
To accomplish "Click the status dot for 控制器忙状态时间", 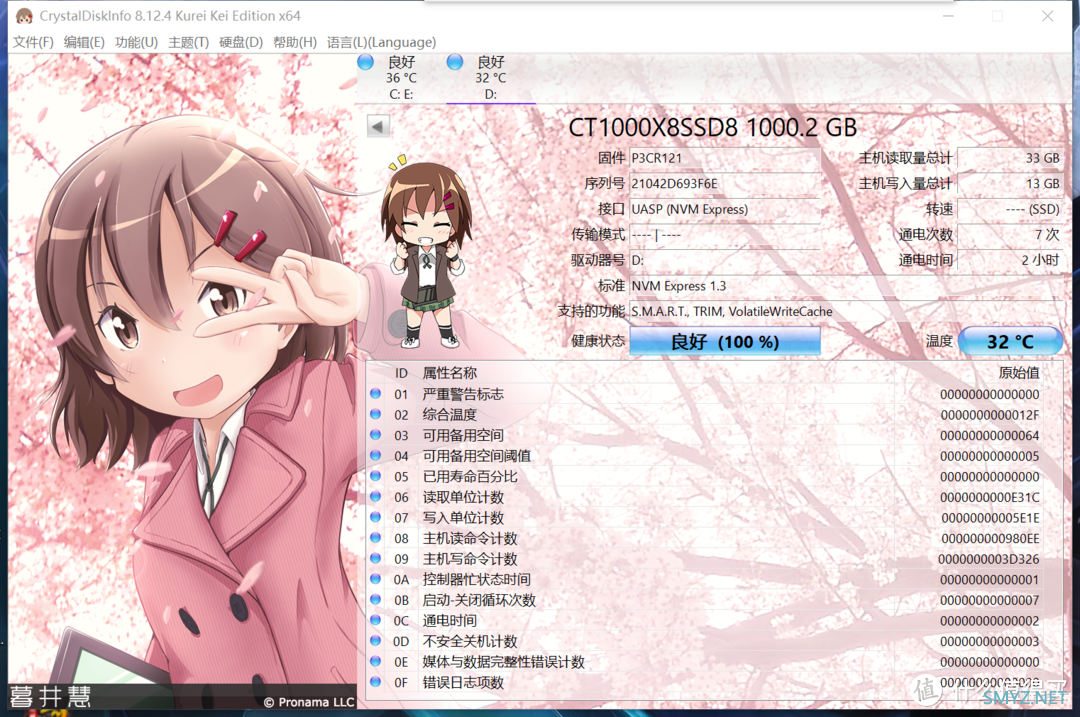I will 375,579.
